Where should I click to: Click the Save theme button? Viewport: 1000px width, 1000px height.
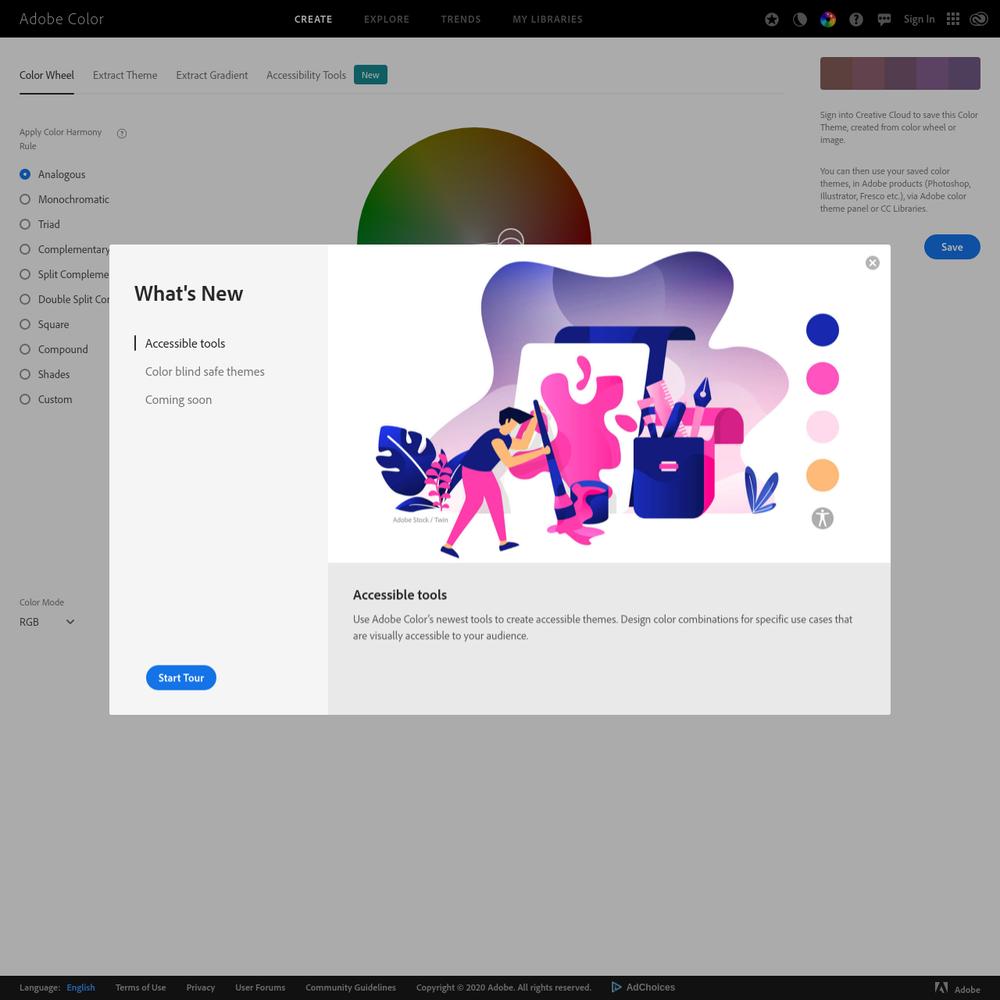click(952, 247)
